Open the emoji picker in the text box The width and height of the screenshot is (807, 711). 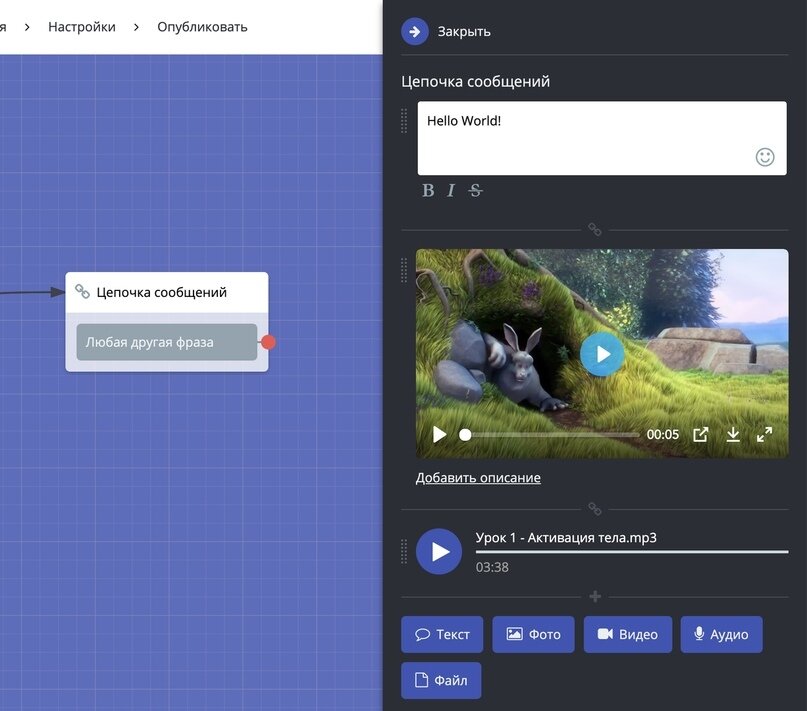[x=765, y=157]
